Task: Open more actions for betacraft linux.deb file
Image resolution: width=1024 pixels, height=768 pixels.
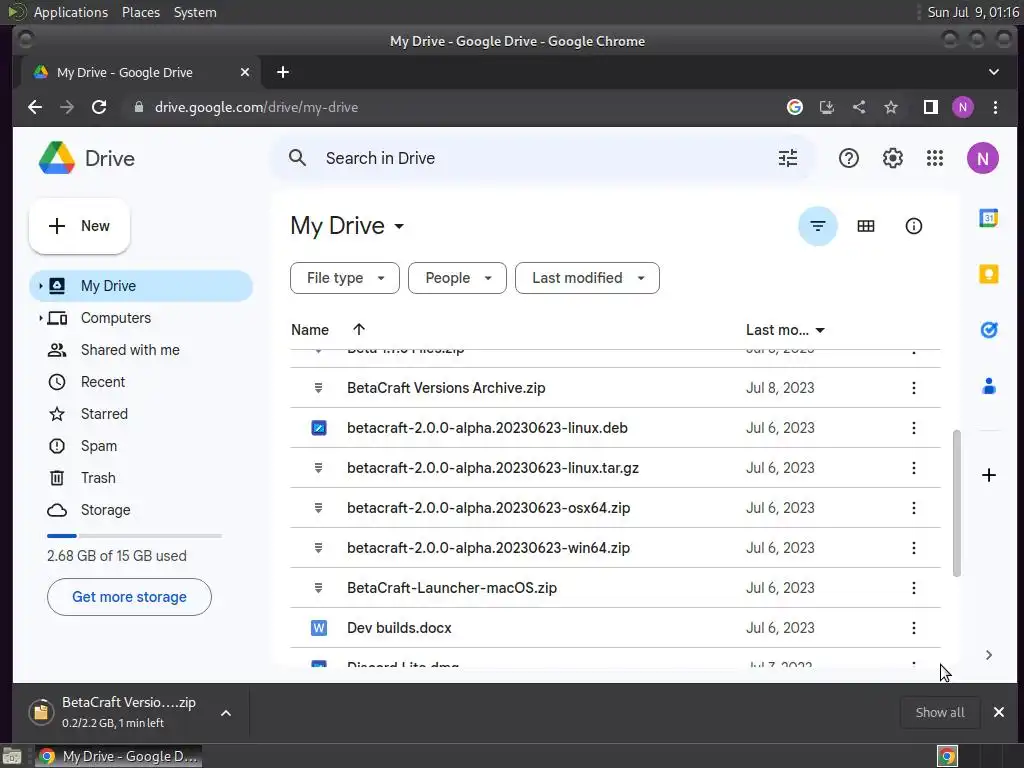Action: [913, 428]
